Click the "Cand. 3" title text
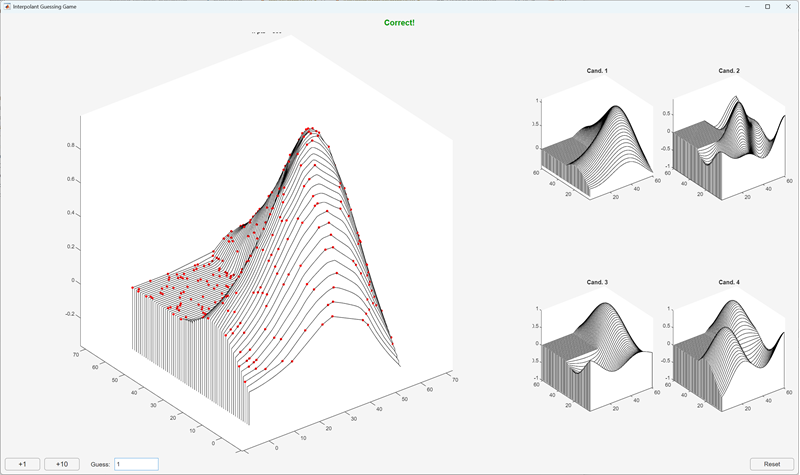The height and width of the screenshot is (475, 800). pos(598,283)
